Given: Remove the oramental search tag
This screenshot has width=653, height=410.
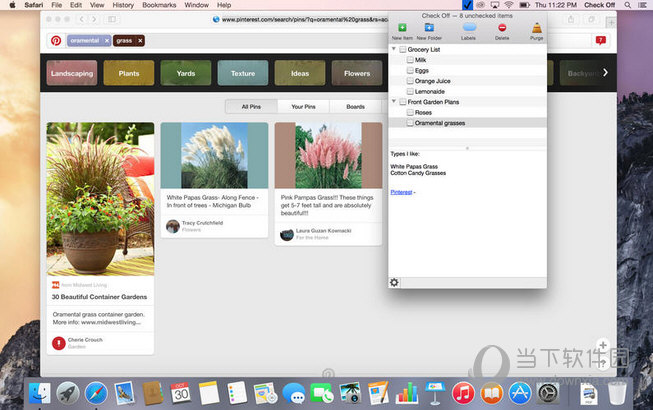Looking at the screenshot, I should [x=107, y=40].
